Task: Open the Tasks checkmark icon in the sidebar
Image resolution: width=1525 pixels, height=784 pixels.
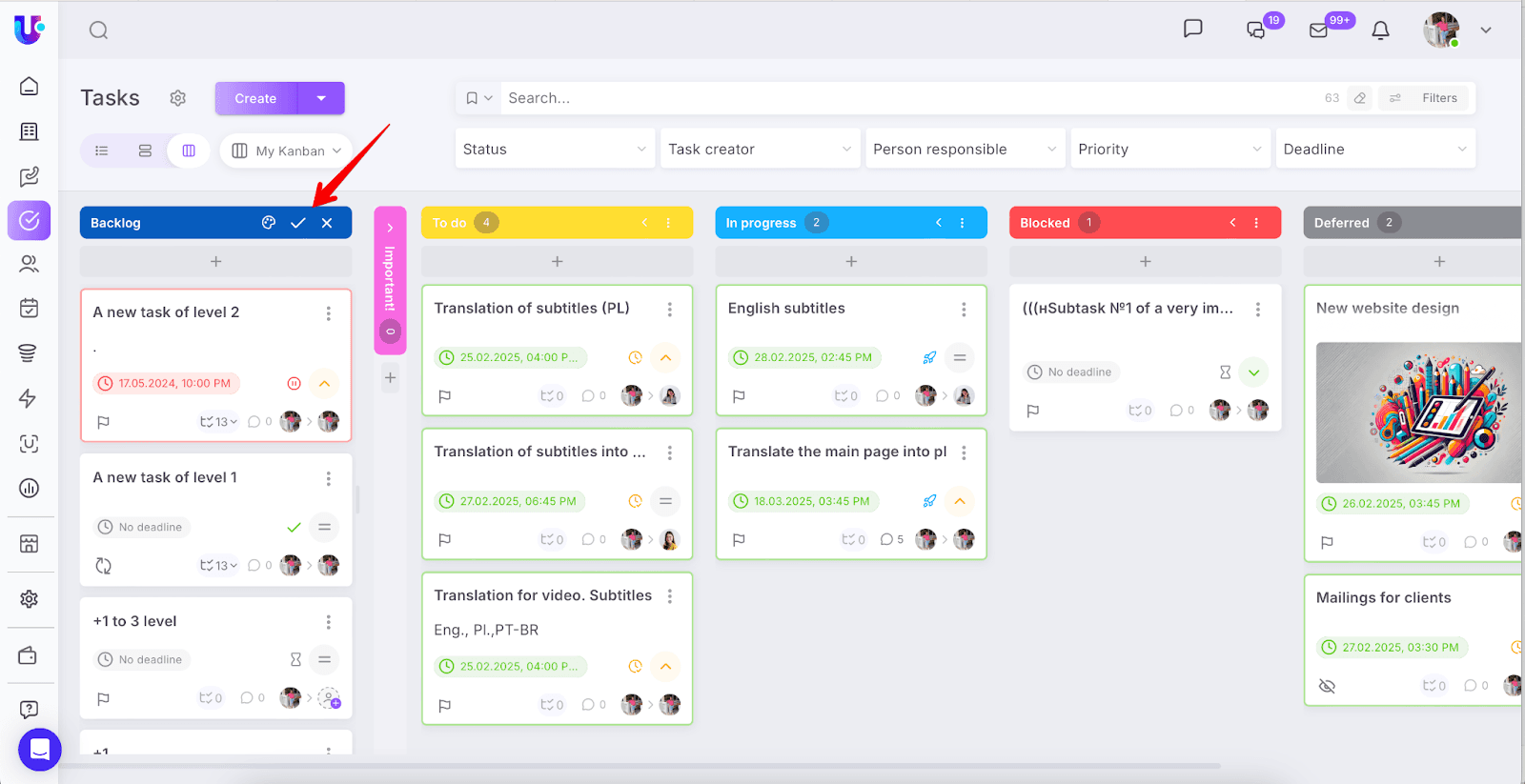Action: point(30,221)
